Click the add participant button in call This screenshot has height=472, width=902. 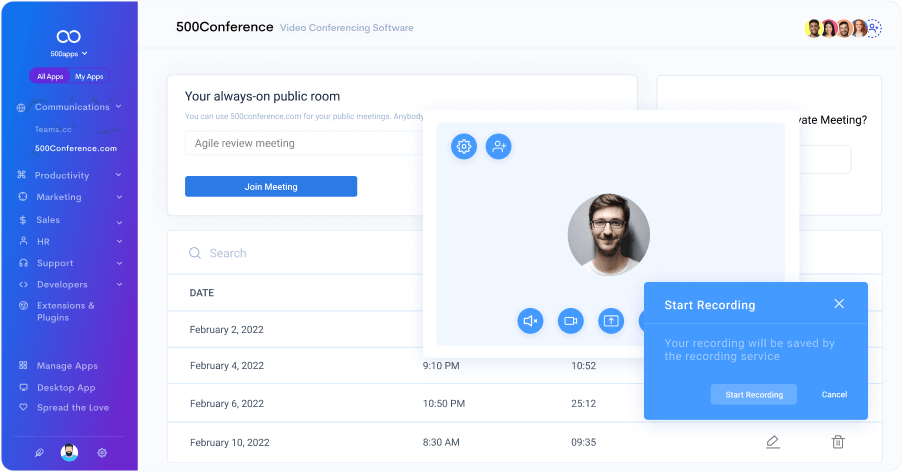coord(499,147)
